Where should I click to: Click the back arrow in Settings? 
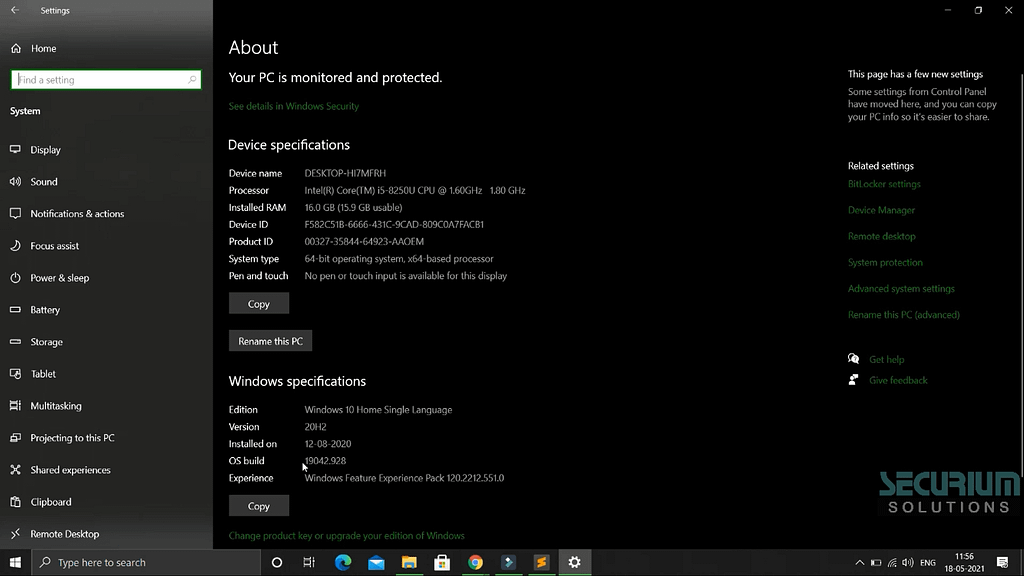[15, 10]
